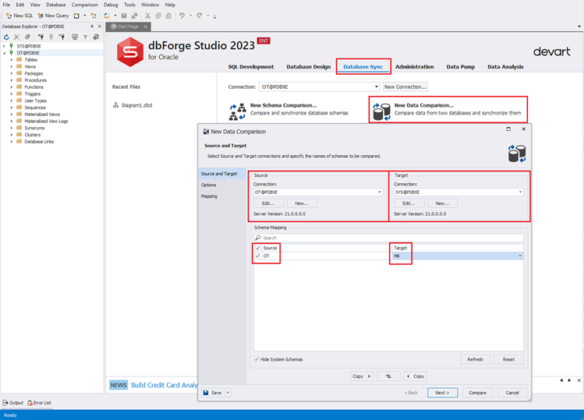Click the New Data Comparison database icon

[x=382, y=111]
